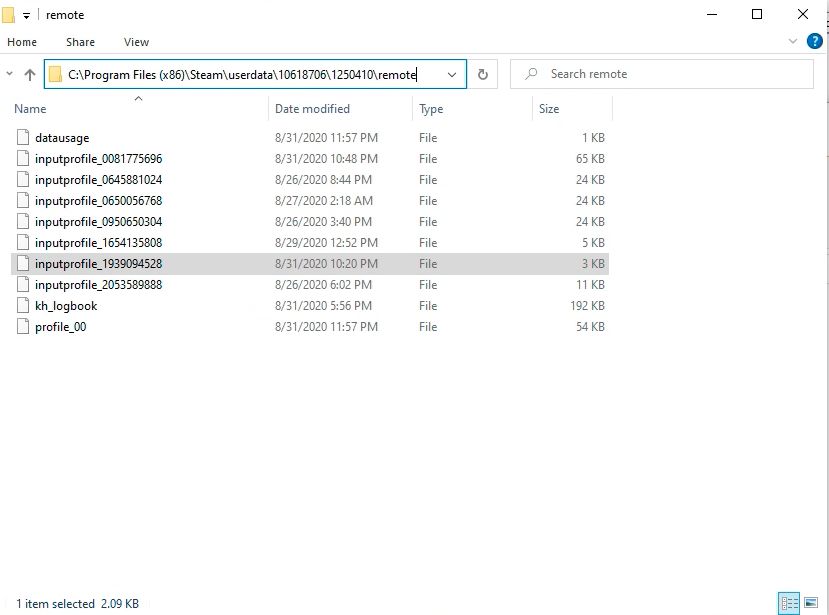This screenshot has width=829, height=615.
Task: Click the Search remote box
Action: coord(662,74)
